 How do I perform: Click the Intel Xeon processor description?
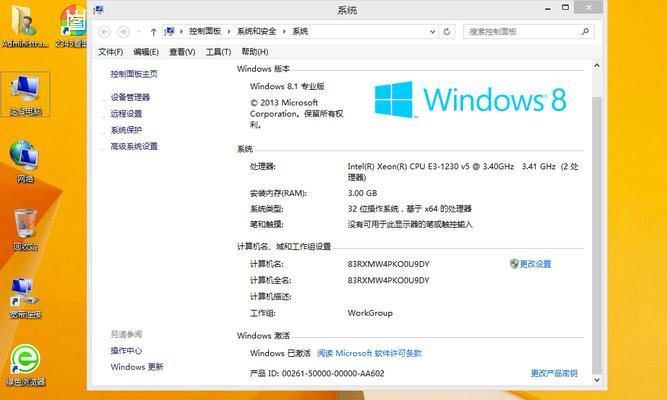pos(463,171)
